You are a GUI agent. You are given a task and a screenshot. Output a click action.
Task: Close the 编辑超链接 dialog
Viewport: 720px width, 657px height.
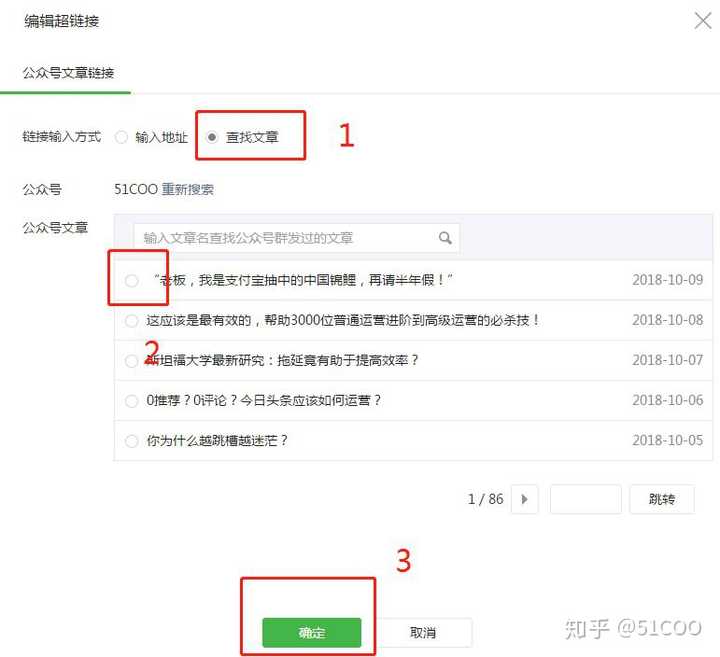pyautogui.click(x=703, y=21)
